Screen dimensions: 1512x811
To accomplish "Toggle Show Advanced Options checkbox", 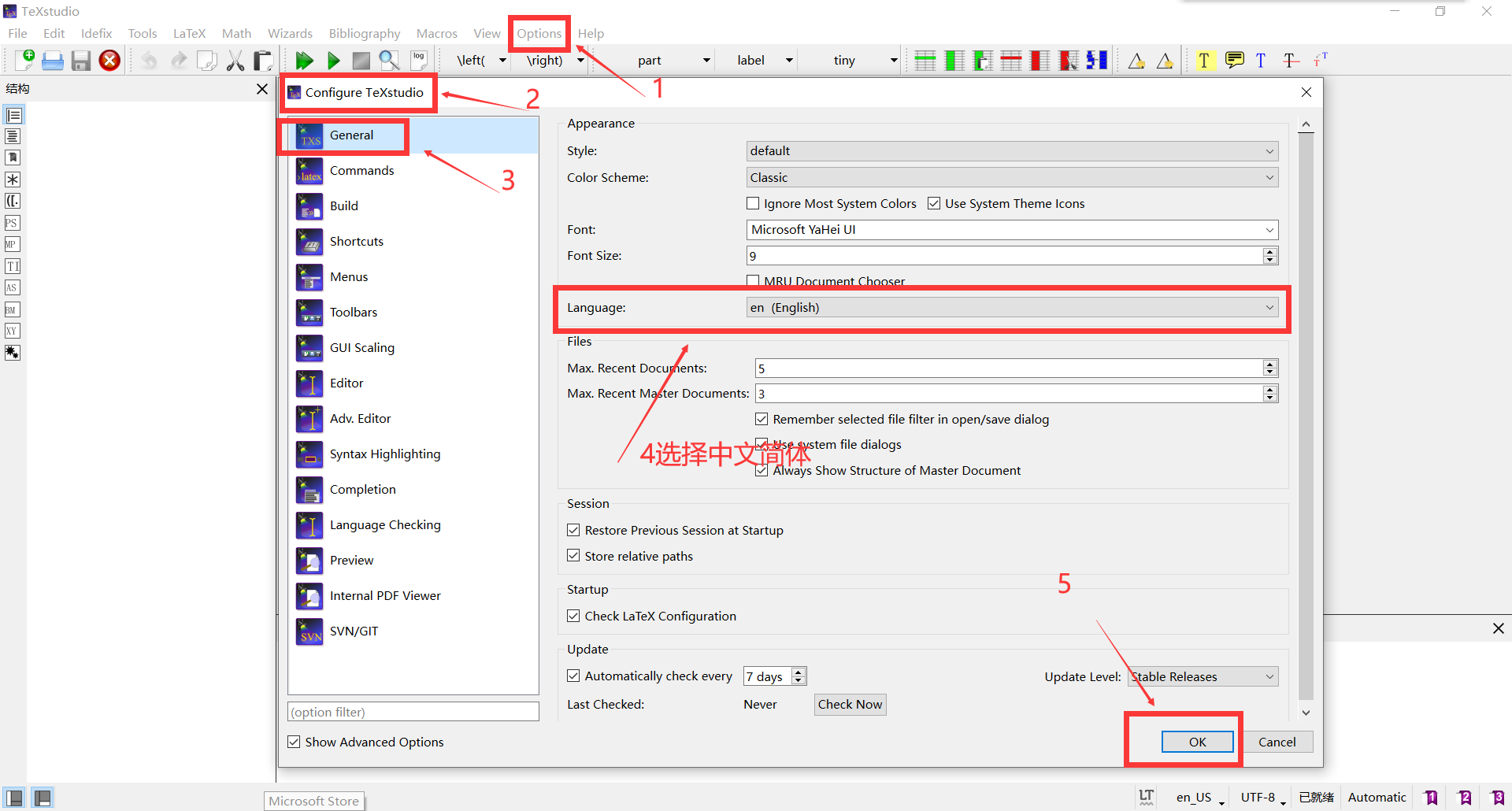I will 294,742.
